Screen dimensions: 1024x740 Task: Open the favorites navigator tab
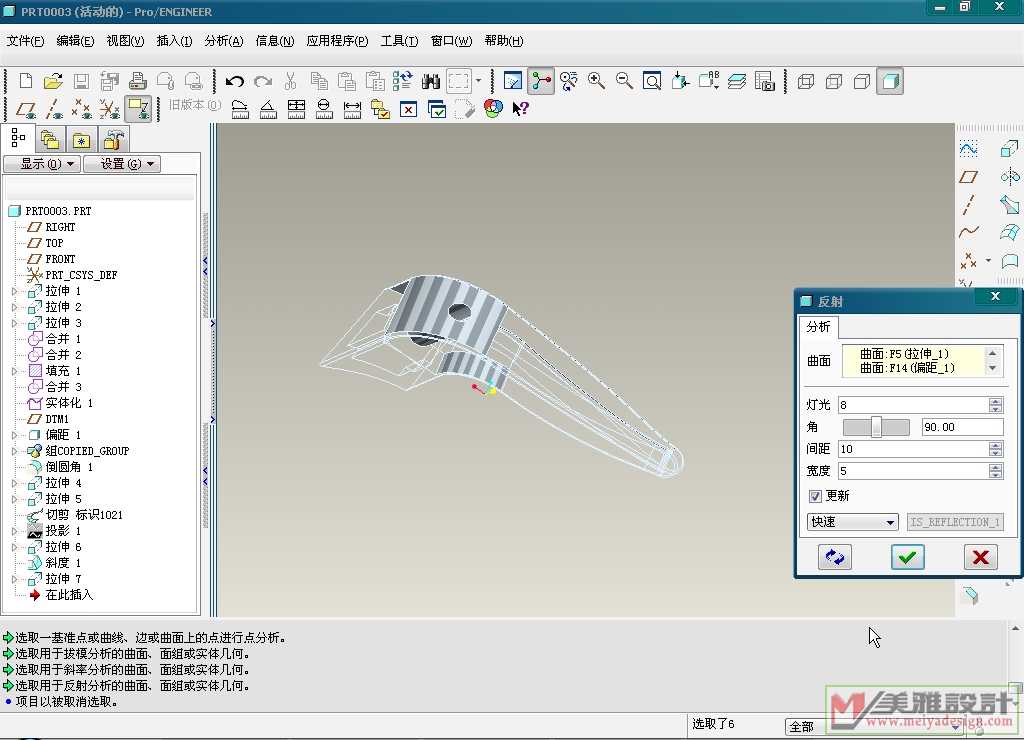coord(81,140)
